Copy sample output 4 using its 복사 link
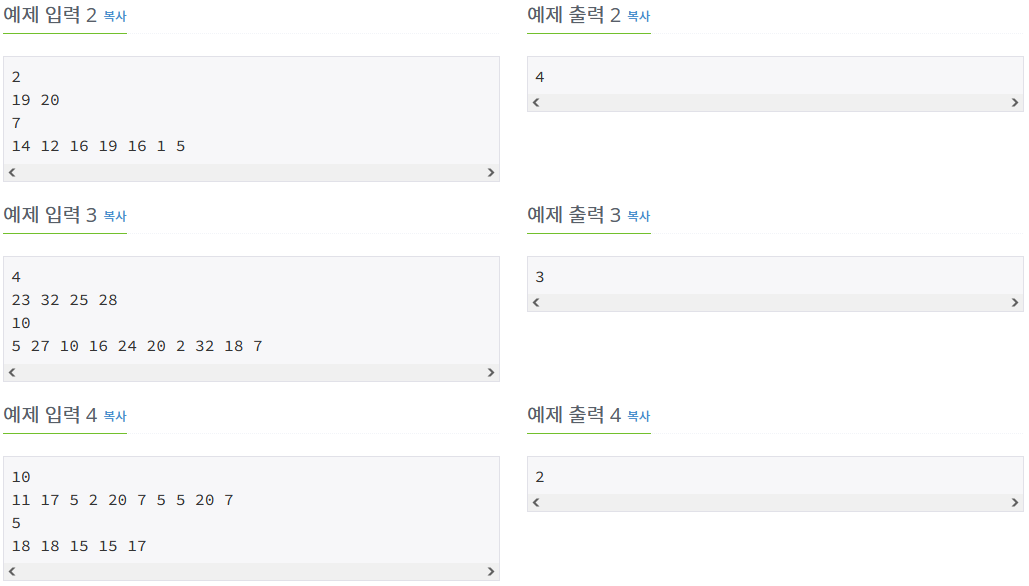 tap(637, 417)
